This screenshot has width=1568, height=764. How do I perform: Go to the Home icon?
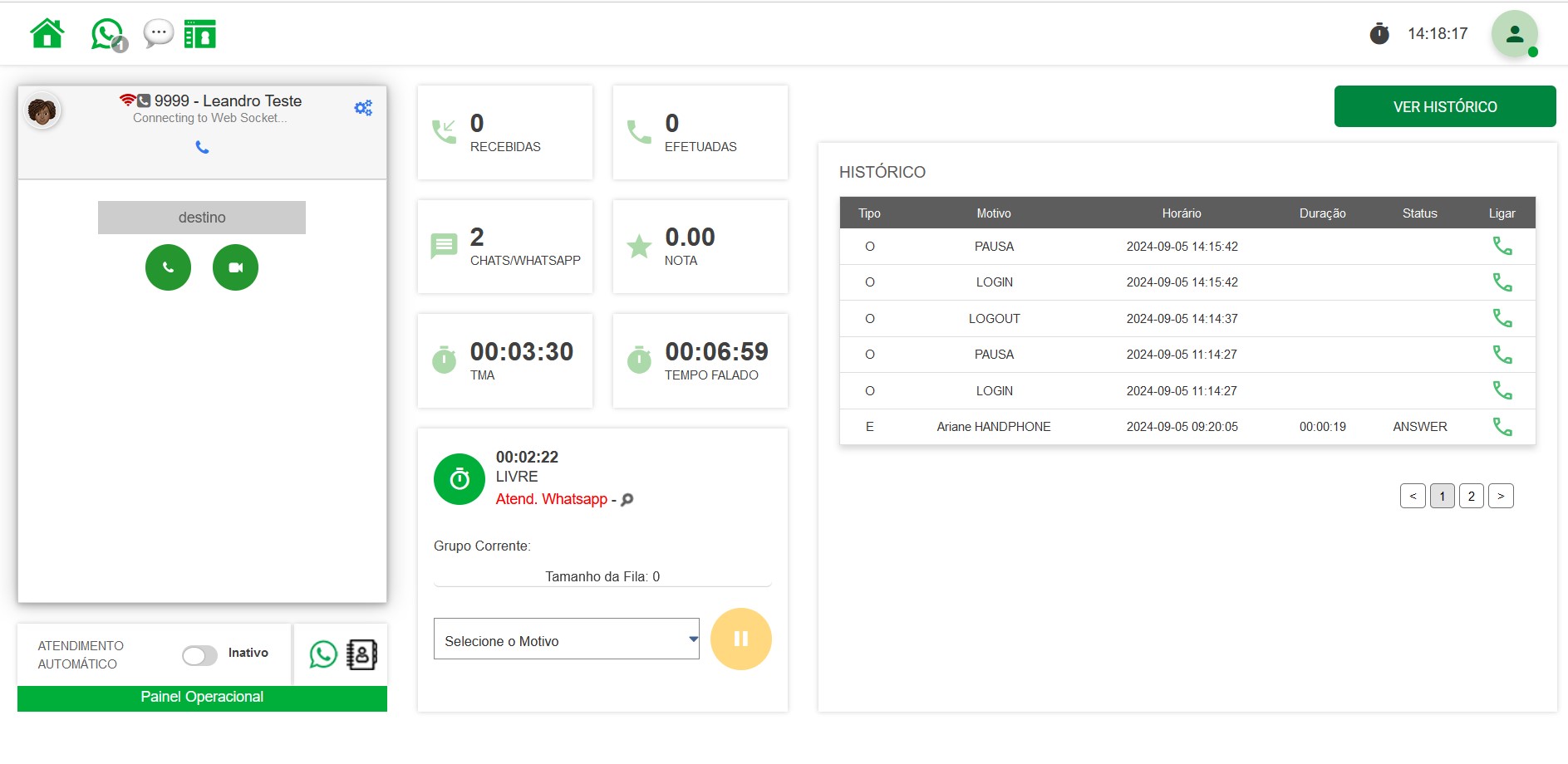[47, 34]
